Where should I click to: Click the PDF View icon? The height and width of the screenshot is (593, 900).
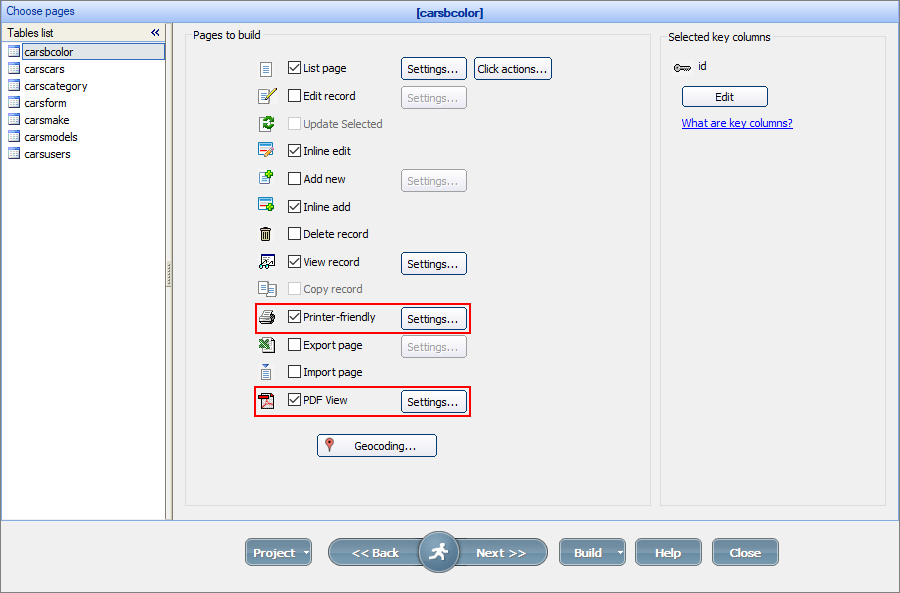point(265,400)
